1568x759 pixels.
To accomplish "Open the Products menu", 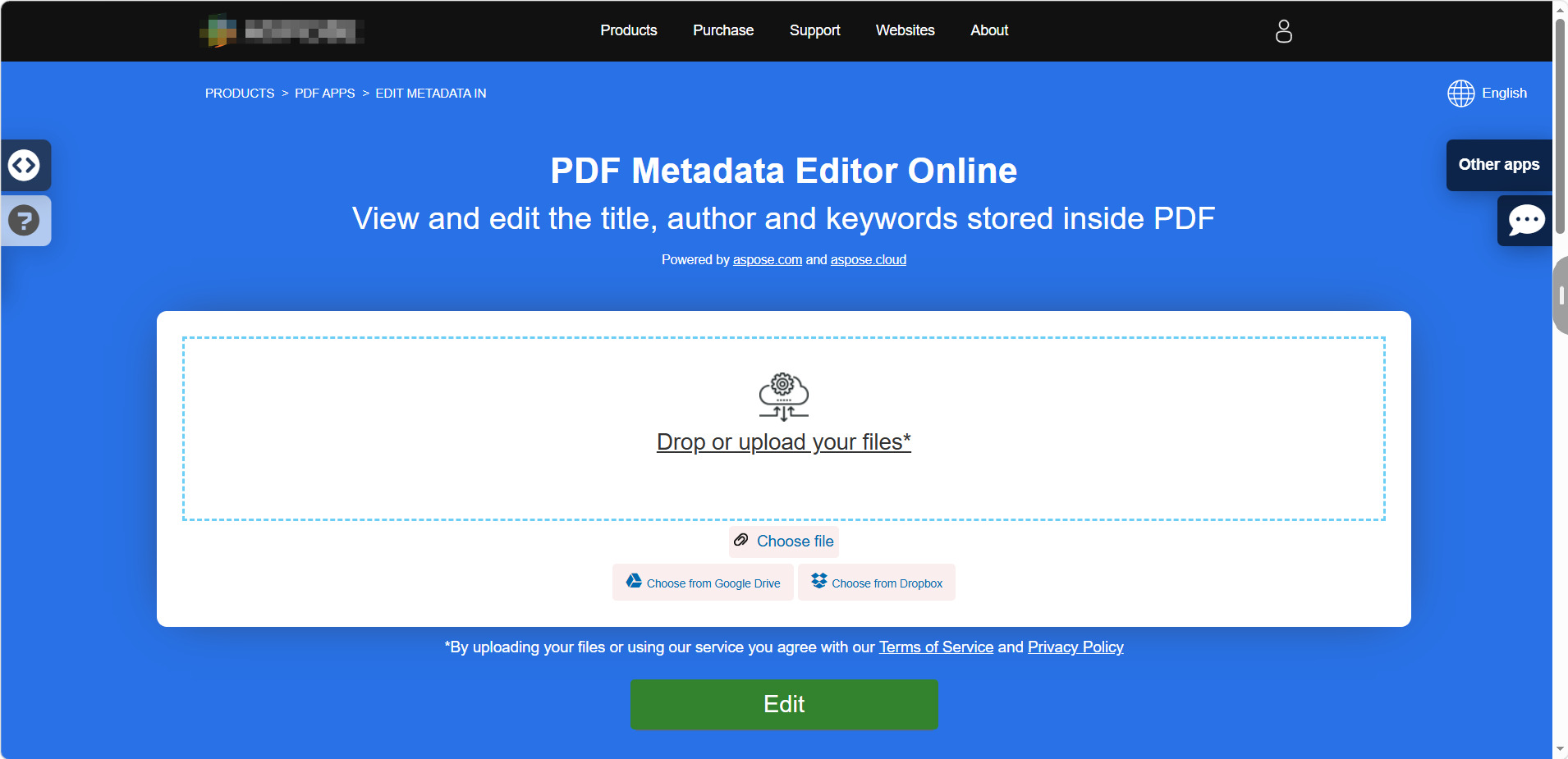I will [x=629, y=30].
